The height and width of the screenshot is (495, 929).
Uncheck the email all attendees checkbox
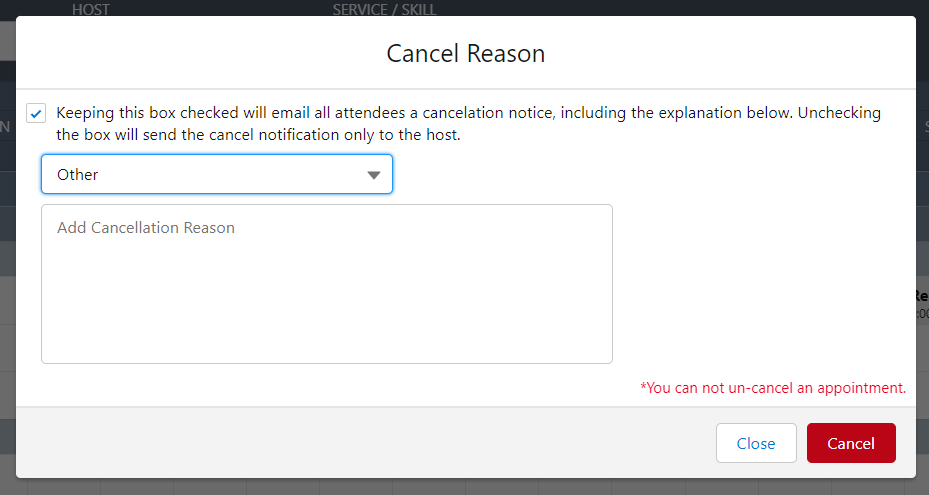point(36,114)
